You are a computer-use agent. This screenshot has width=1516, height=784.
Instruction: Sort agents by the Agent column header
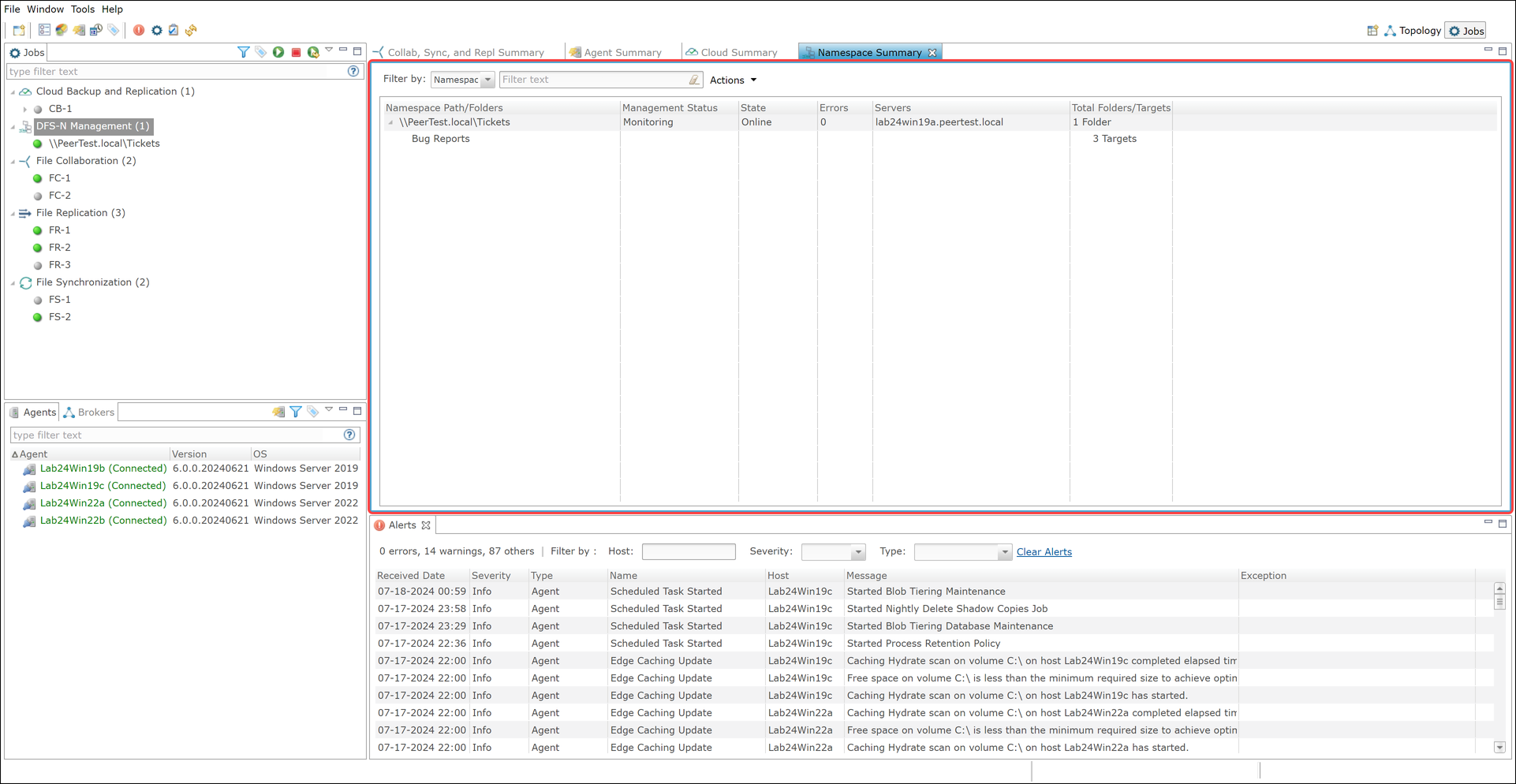(90, 454)
